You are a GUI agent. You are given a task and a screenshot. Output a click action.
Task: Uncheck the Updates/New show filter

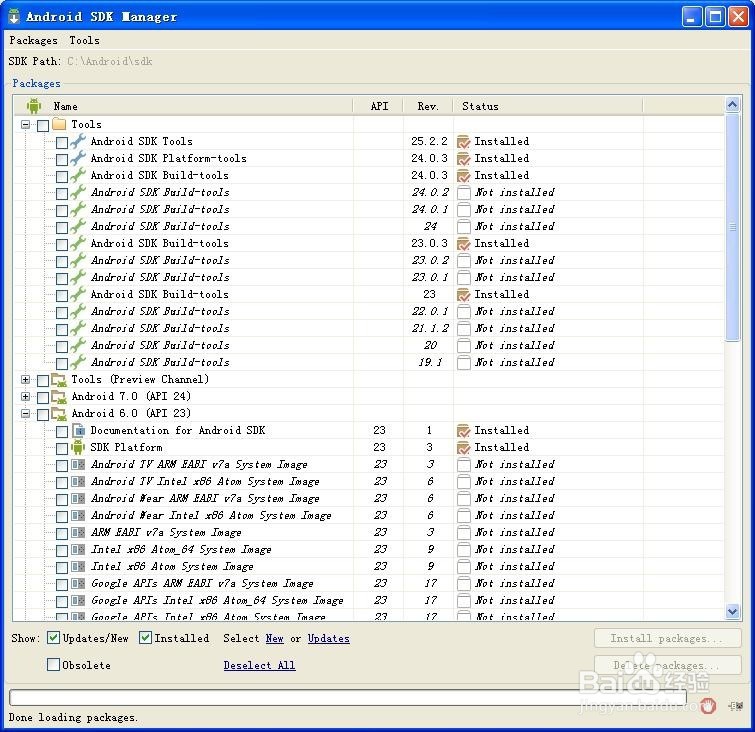[x=53, y=638]
